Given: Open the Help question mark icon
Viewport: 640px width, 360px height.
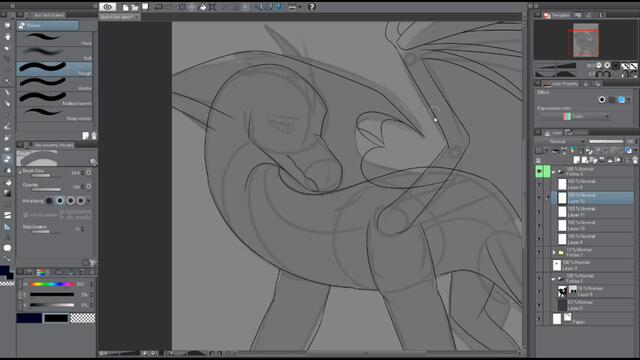Looking at the screenshot, I should coord(311,7).
